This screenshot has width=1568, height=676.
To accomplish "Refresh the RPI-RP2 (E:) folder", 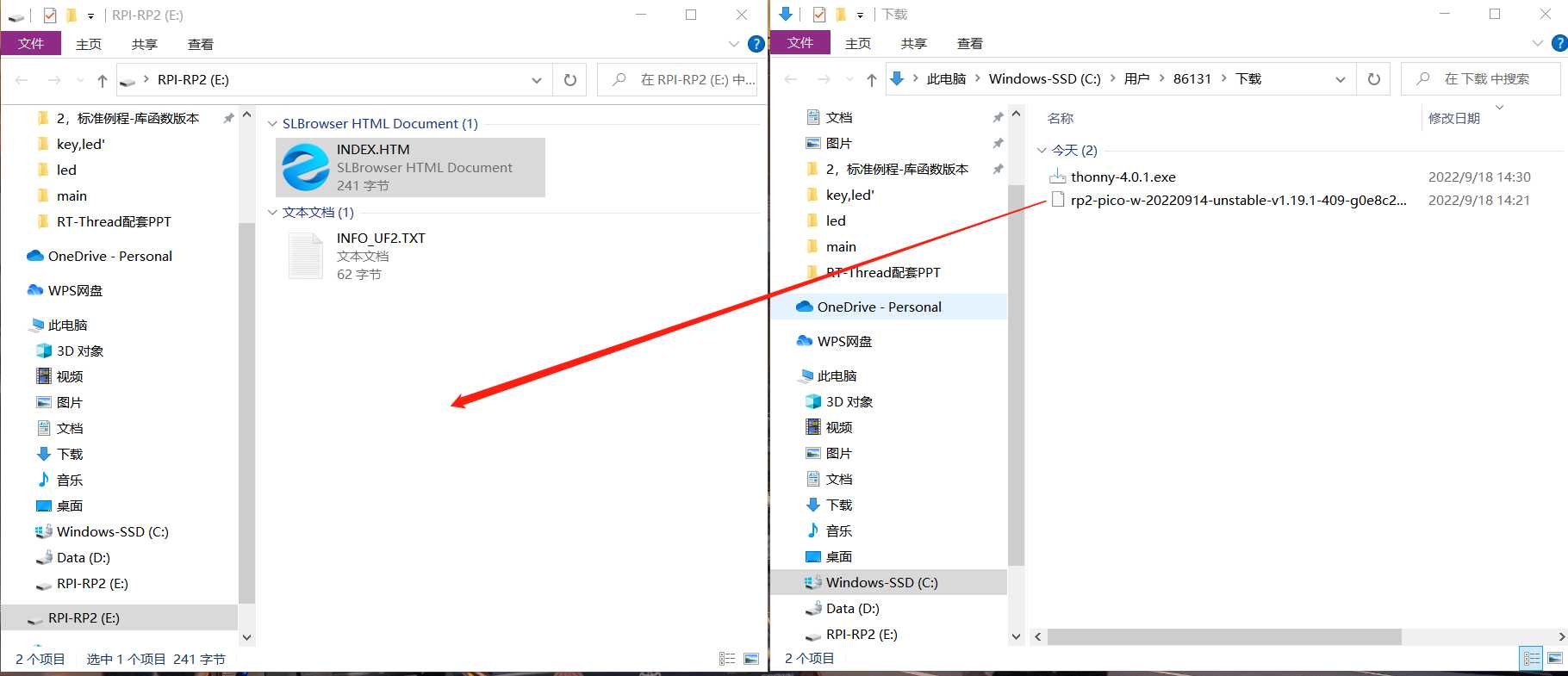I will (x=569, y=80).
